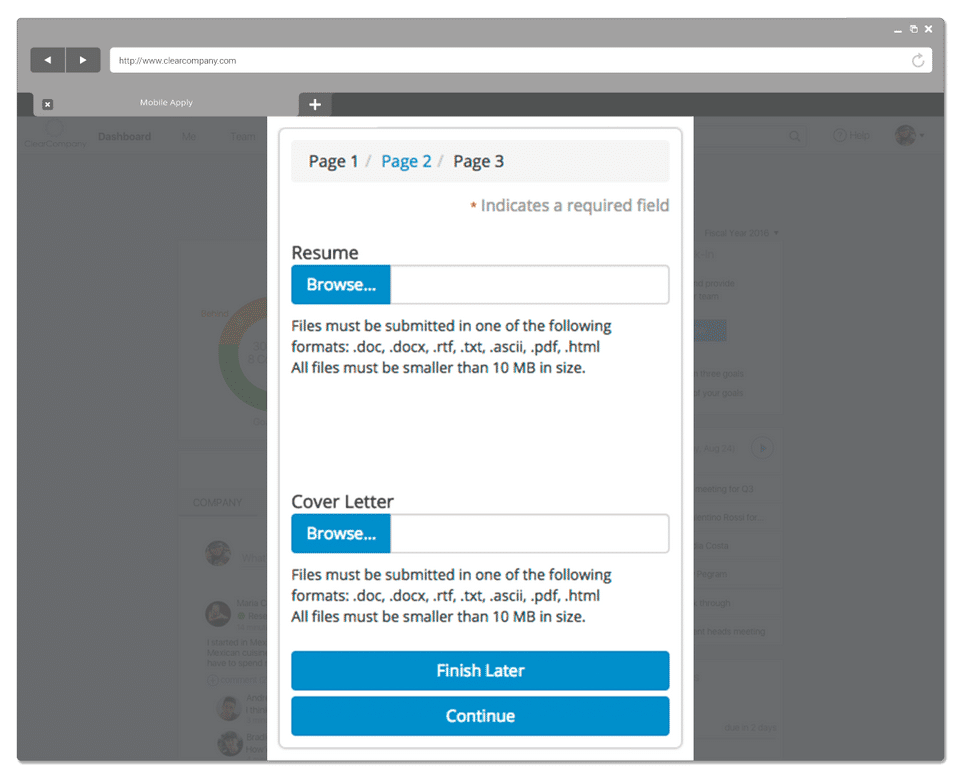Image resolution: width=960 pixels, height=778 pixels.
Task: Close the browser window
Action: [x=929, y=29]
